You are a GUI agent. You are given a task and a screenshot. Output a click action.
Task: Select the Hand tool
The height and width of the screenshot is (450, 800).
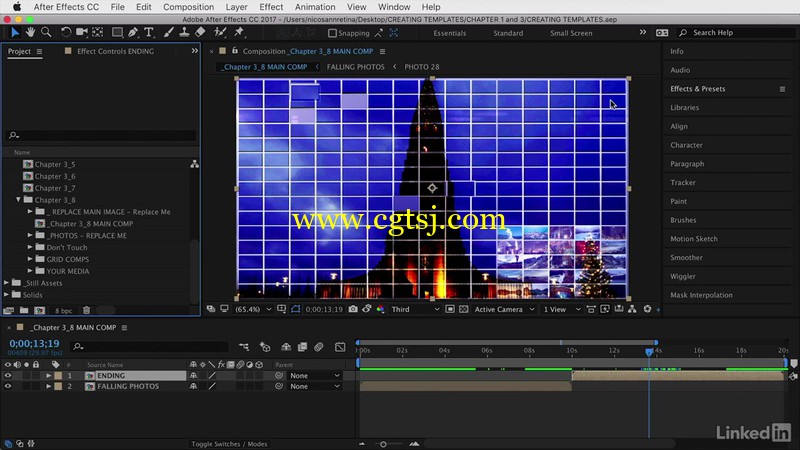coord(31,33)
